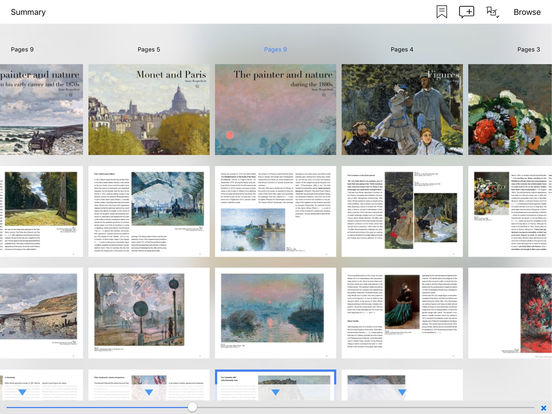The height and width of the screenshot is (414, 552).
Task: Open page with train station painting
Action: pyautogui.click(x=149, y=211)
